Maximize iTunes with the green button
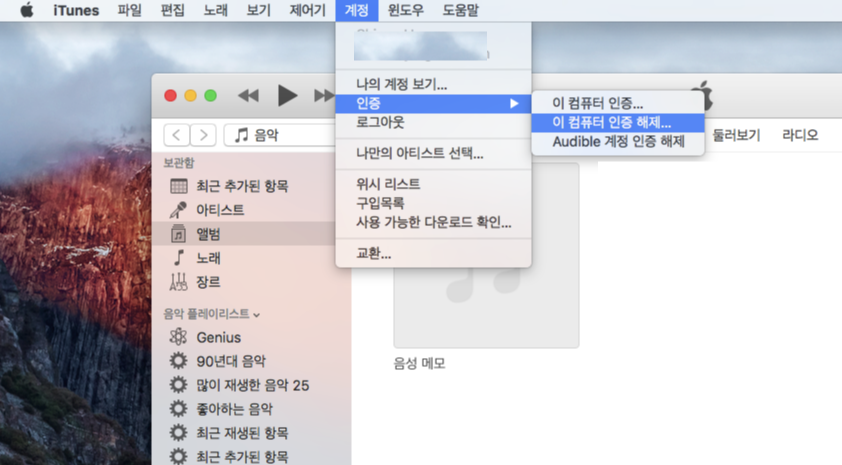 (210, 96)
